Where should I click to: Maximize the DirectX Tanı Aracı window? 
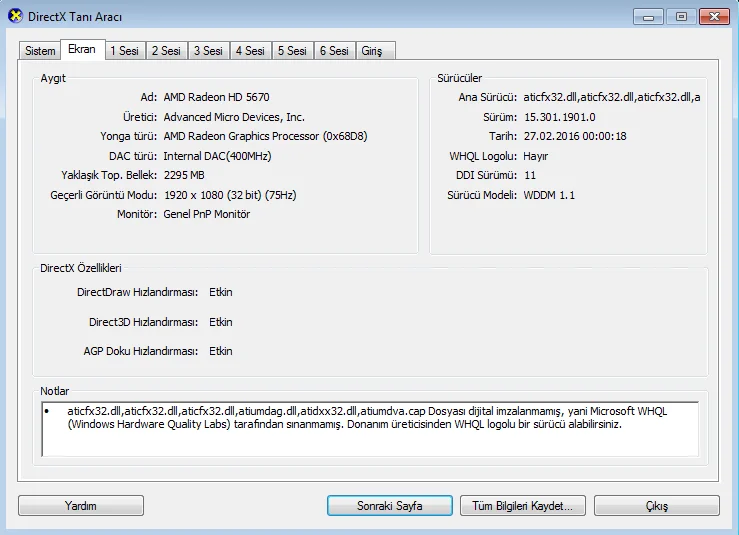(x=682, y=17)
